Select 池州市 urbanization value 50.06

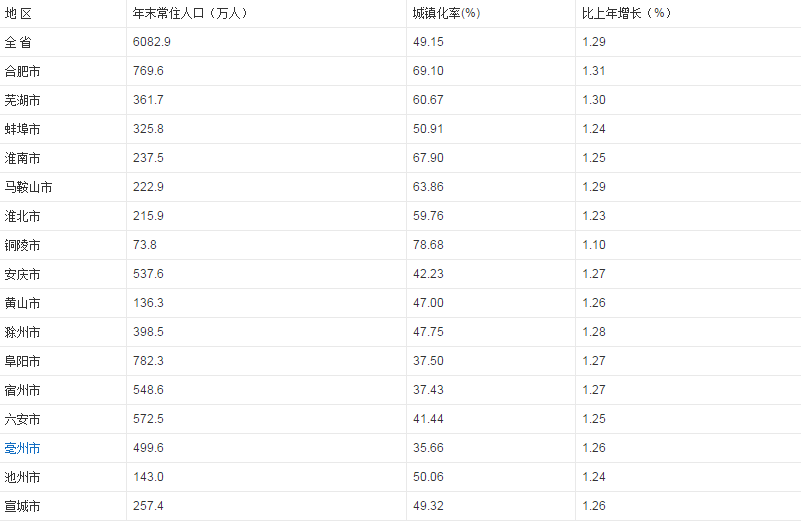point(428,477)
